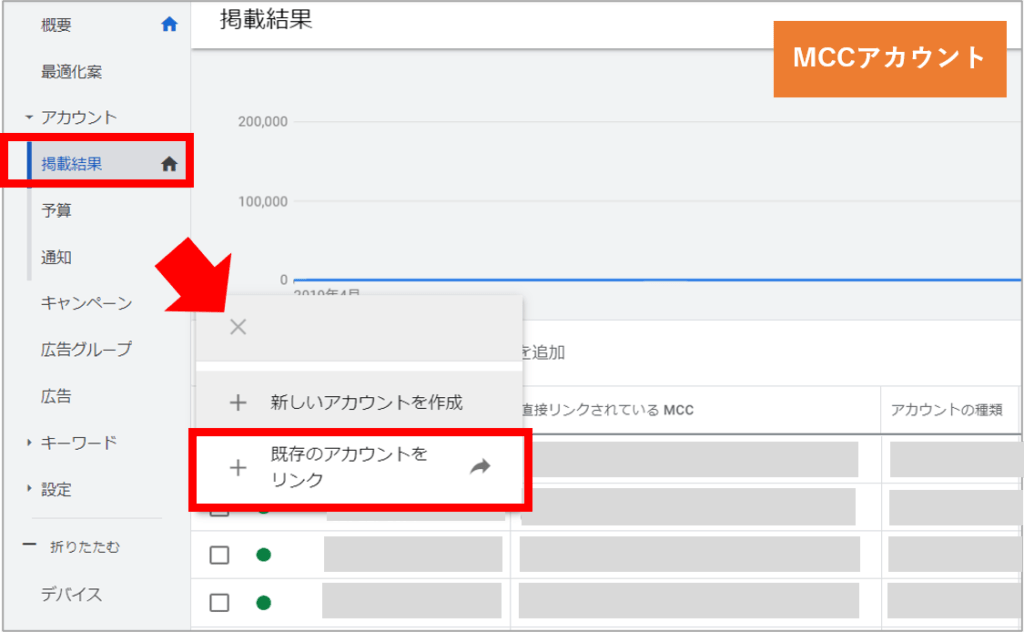Click the green status dot in the bottom row
Screen dimensions: 1024x632
(x=264, y=602)
